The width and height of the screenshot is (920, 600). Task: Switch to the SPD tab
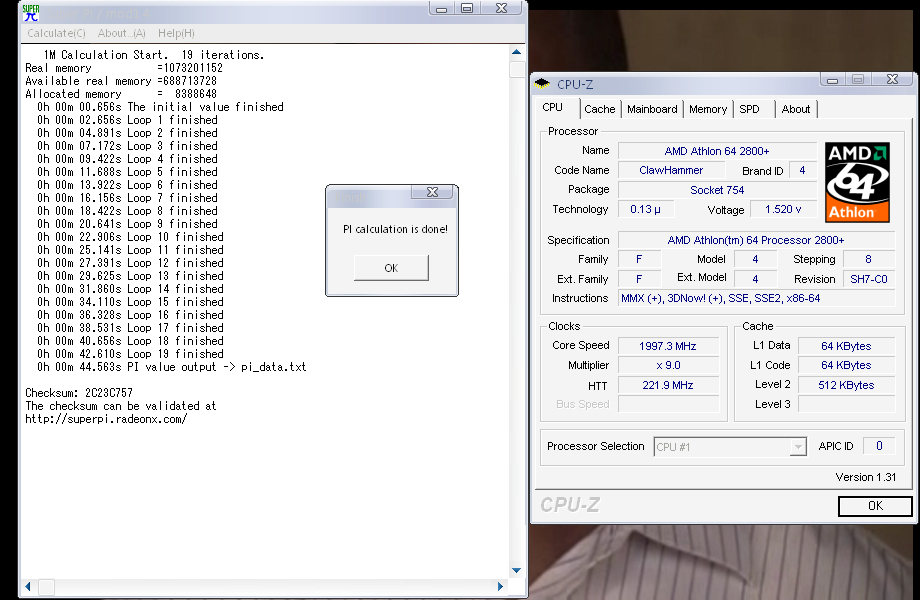pyautogui.click(x=749, y=109)
